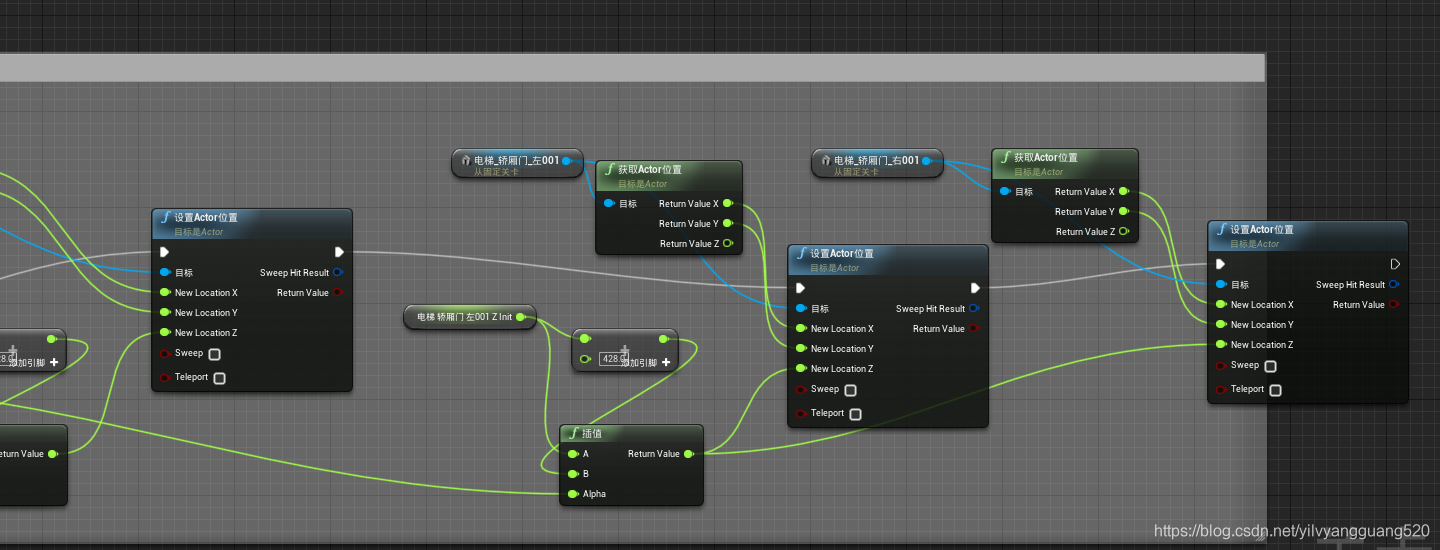Click output pin of 电梯 轿厢门 左001 Z Init node

tap(521, 317)
